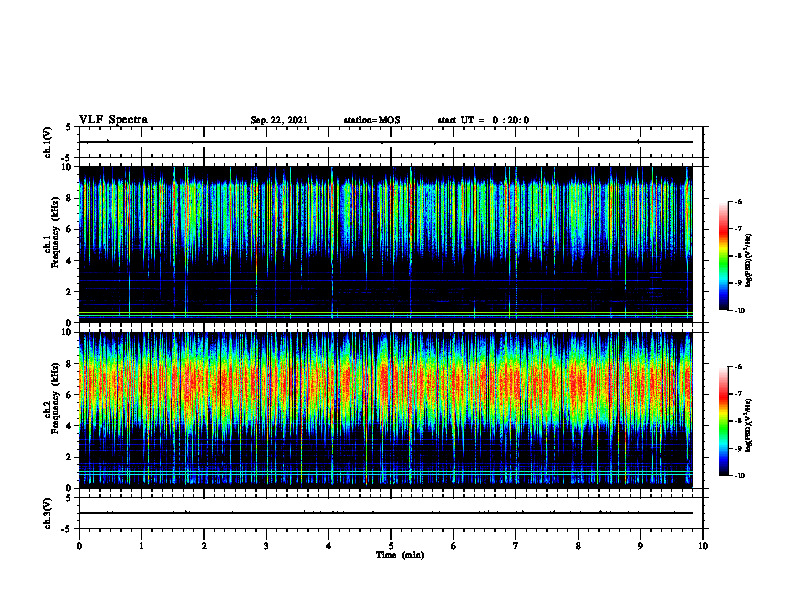Click time axis tick label "0"
This screenshot has width=792, height=612.
79,546
